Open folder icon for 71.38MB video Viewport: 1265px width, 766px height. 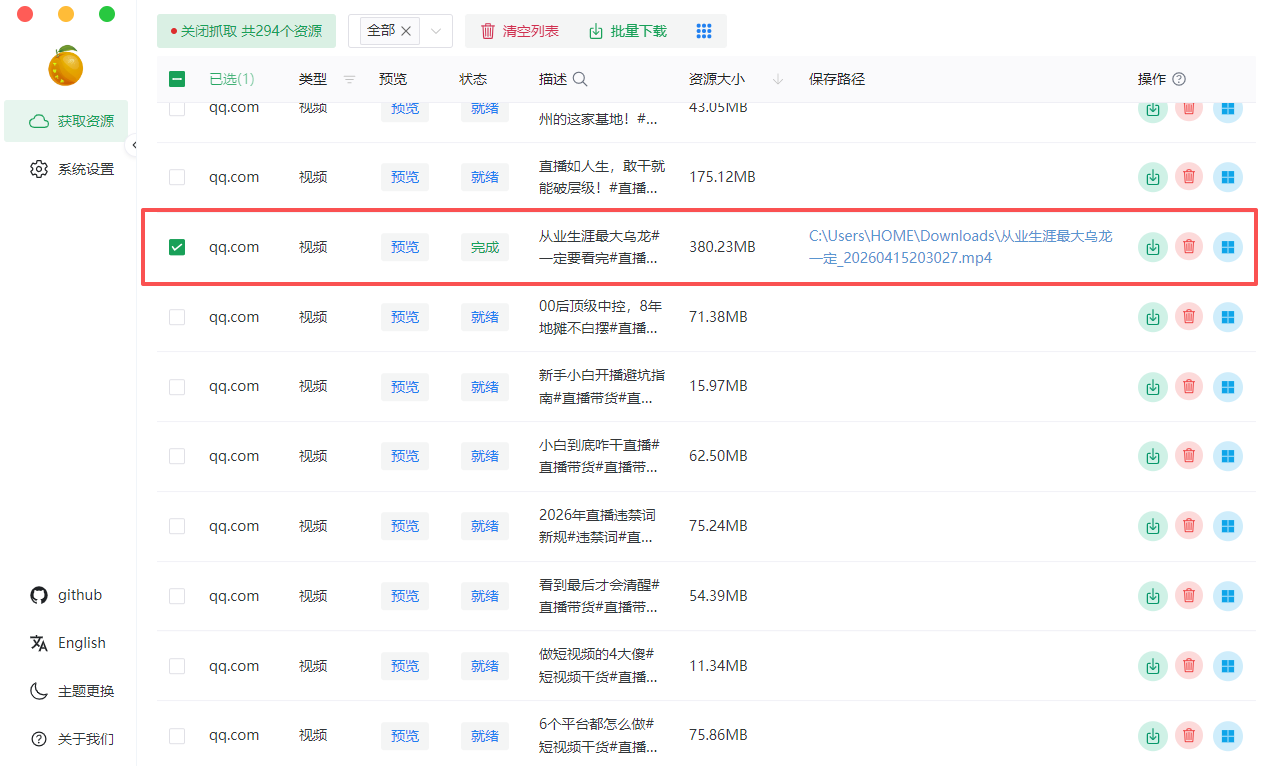pyautogui.click(x=1228, y=317)
